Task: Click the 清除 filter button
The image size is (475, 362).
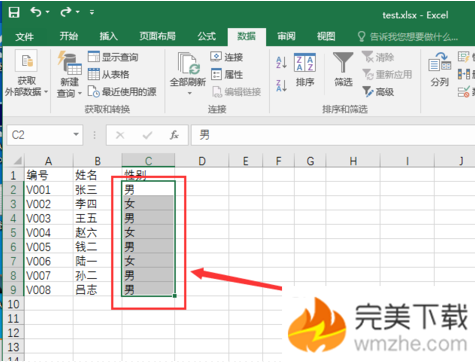Action: [378, 57]
